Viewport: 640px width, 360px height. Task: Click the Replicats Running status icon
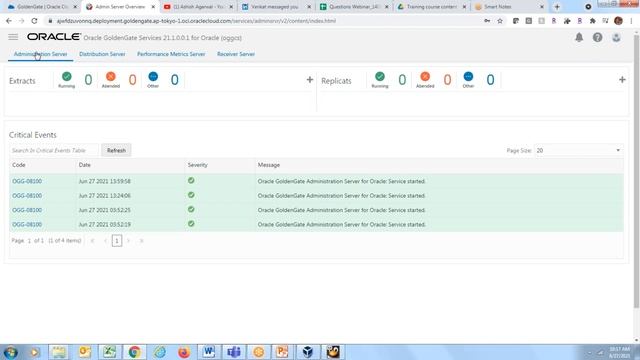pos(380,76)
